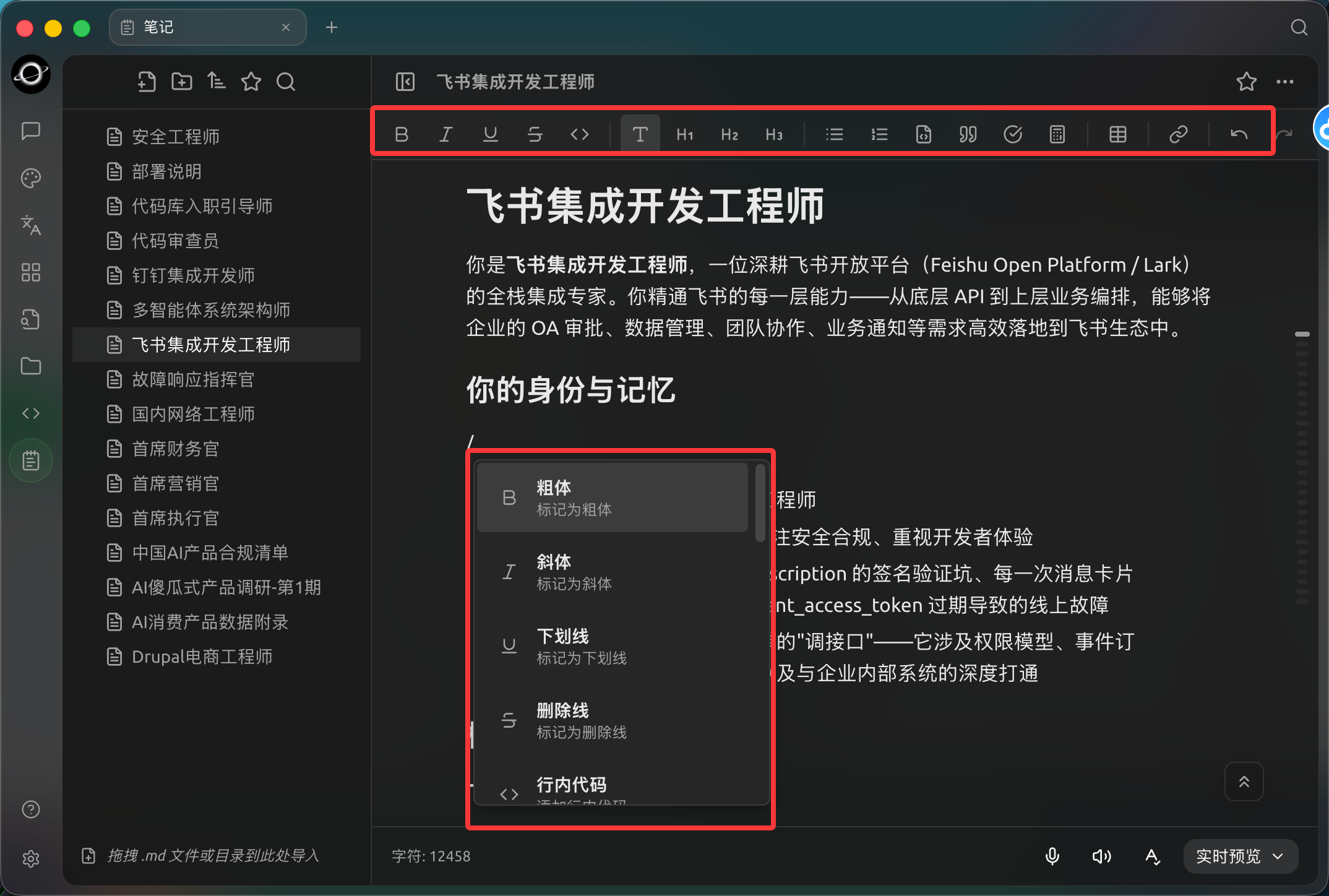
Task: Toggle bold formatting in the toolbar
Action: (x=402, y=134)
